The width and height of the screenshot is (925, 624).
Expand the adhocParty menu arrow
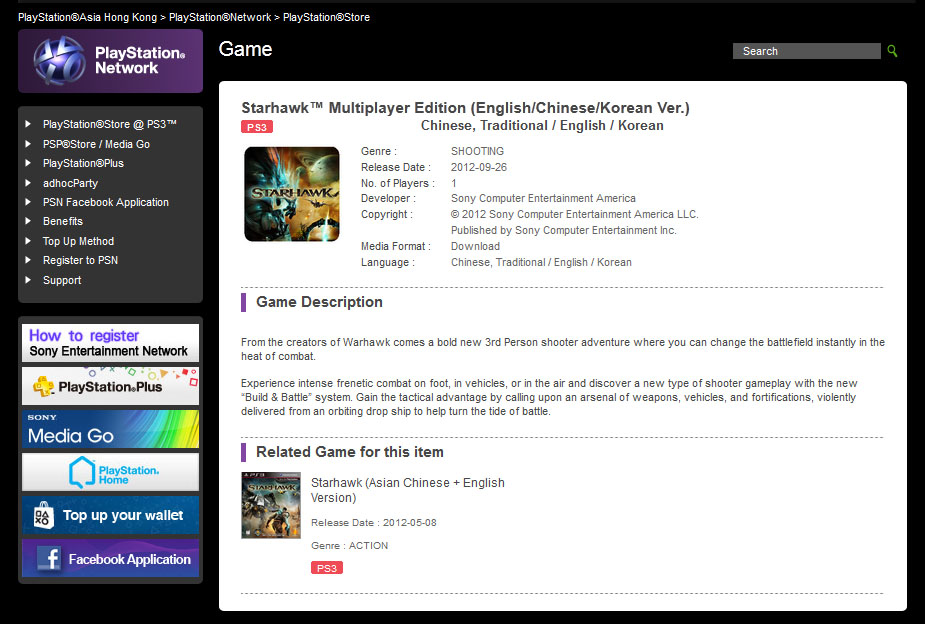(x=28, y=183)
